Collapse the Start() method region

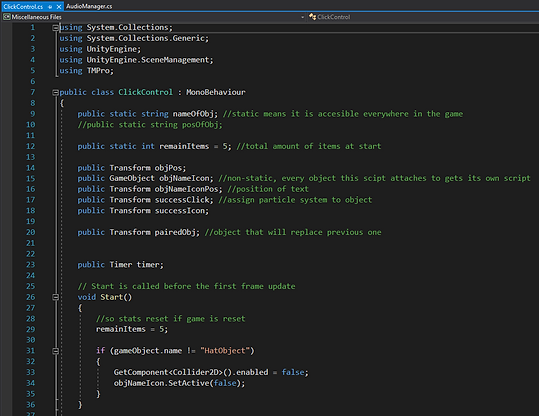[x=55, y=297]
